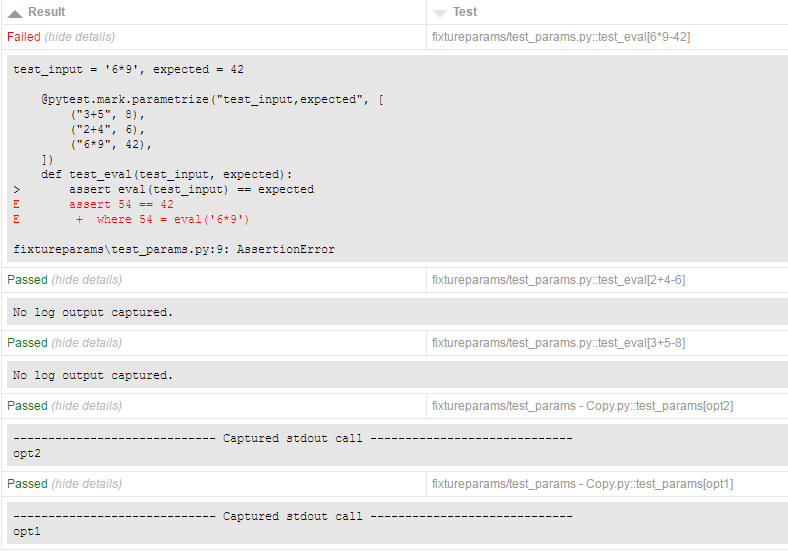Click the test_eval[6*9-42] test name
The width and height of the screenshot is (788, 556).
(x=561, y=37)
